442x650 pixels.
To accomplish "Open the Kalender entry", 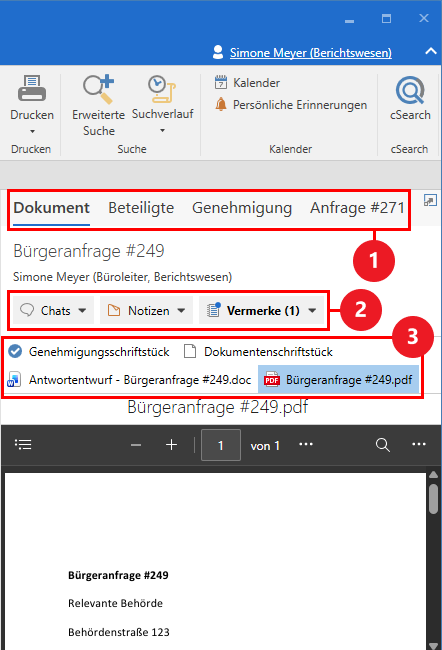I will point(247,82).
